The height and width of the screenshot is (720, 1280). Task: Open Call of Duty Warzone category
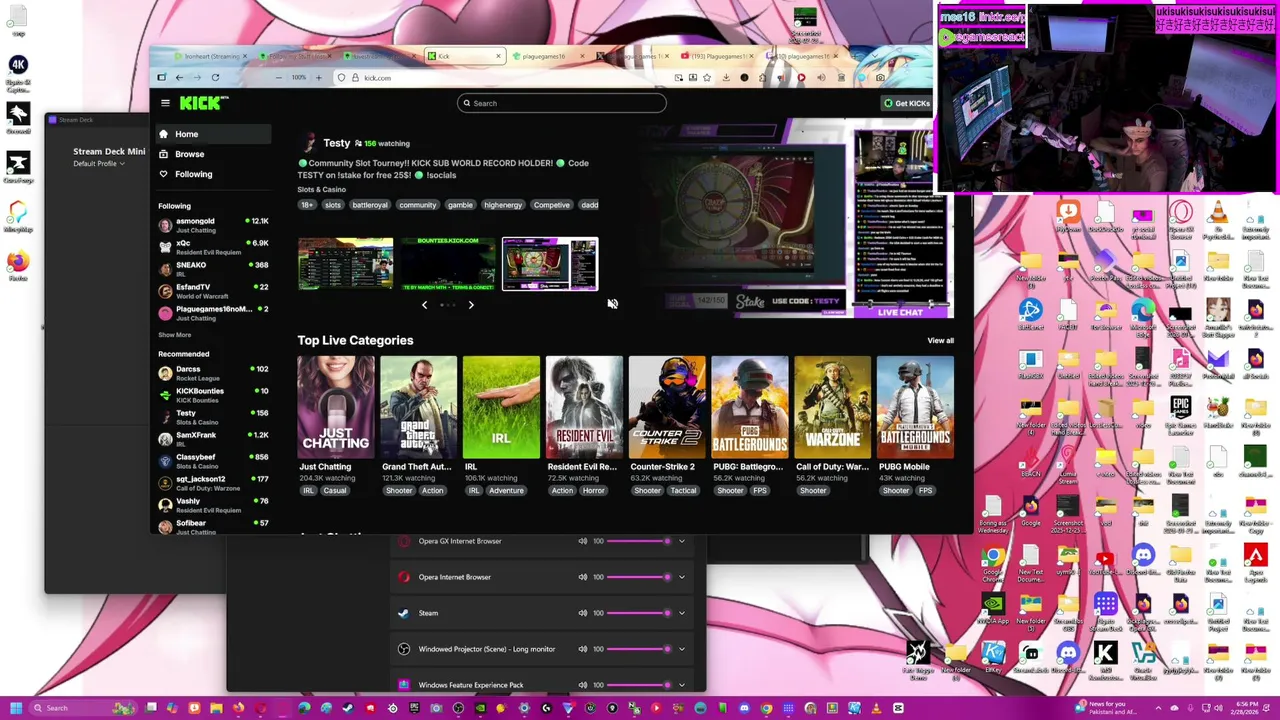coord(832,408)
